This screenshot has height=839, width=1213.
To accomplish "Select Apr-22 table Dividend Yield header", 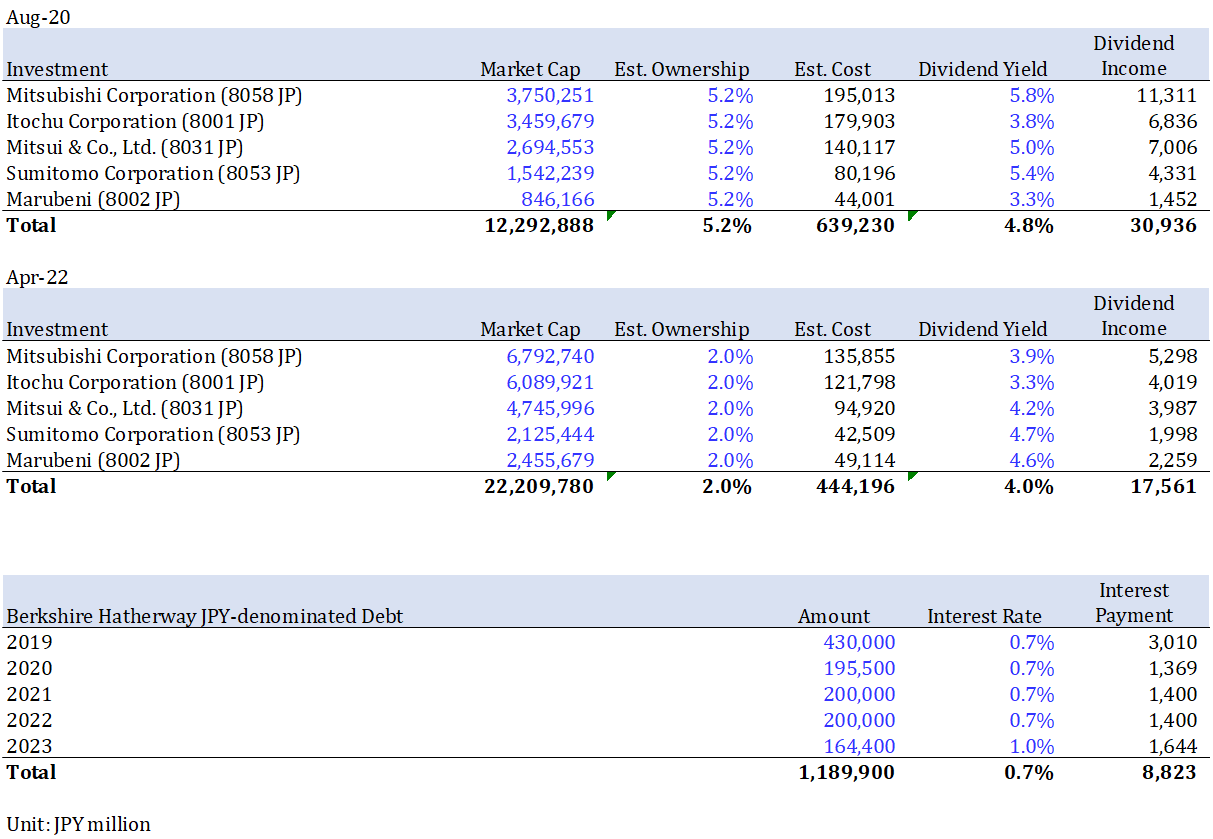I will [x=983, y=329].
